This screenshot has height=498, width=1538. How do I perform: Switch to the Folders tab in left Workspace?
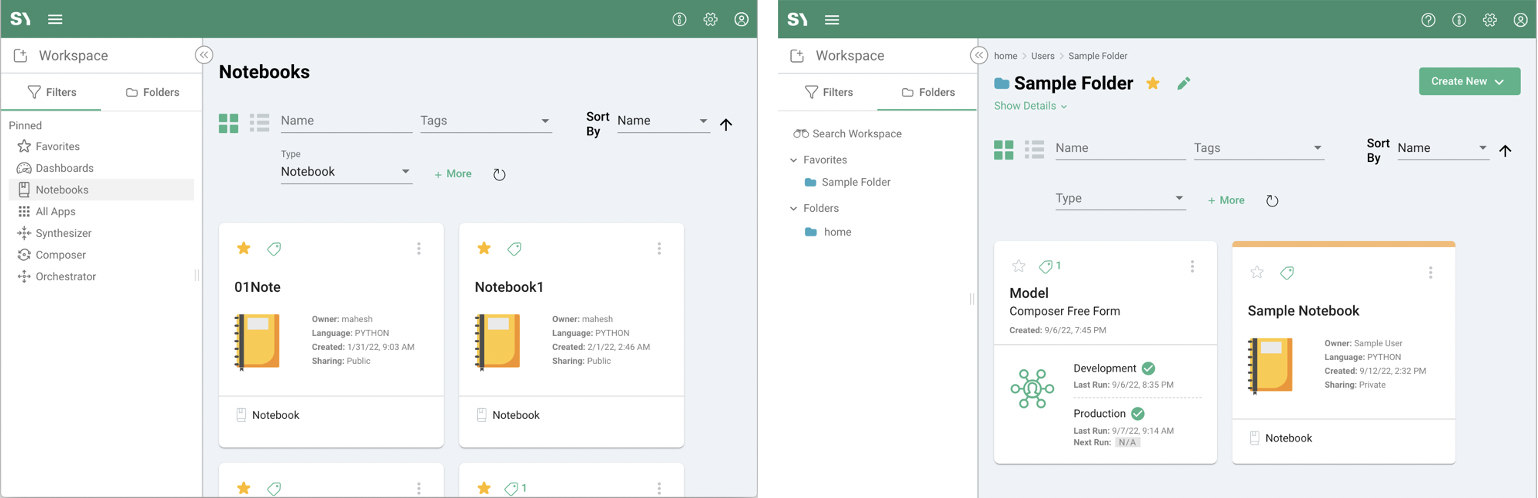tap(152, 92)
